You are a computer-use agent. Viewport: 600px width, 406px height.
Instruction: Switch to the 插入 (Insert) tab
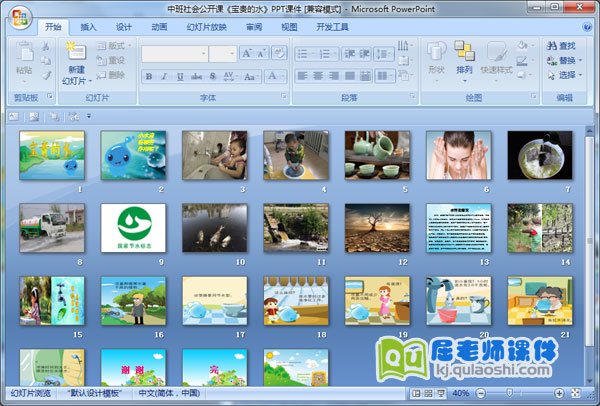pos(88,27)
